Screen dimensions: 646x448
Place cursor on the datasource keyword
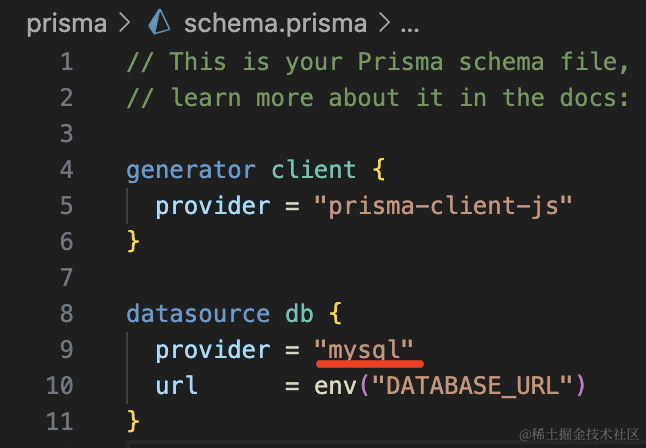[198, 314]
